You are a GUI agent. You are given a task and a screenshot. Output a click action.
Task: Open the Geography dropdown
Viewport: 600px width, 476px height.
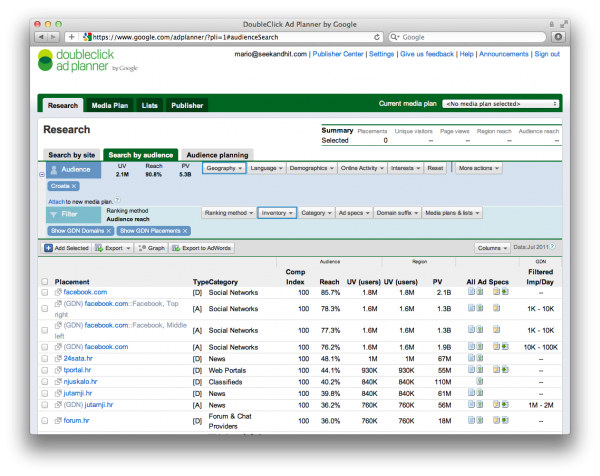(x=224, y=168)
